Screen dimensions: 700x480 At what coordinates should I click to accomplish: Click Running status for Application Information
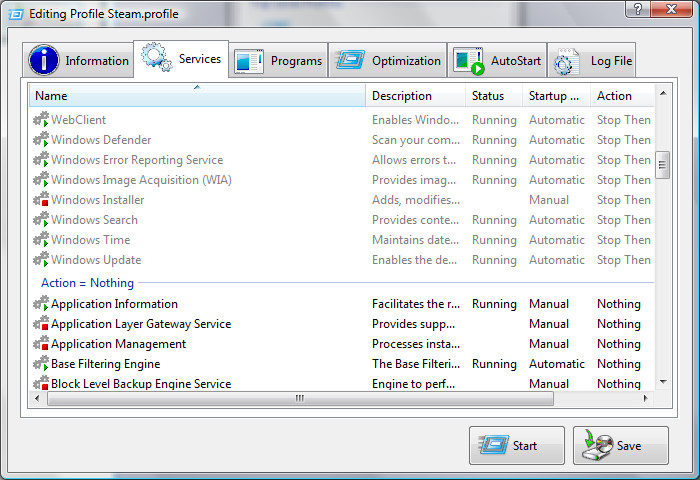click(x=494, y=304)
